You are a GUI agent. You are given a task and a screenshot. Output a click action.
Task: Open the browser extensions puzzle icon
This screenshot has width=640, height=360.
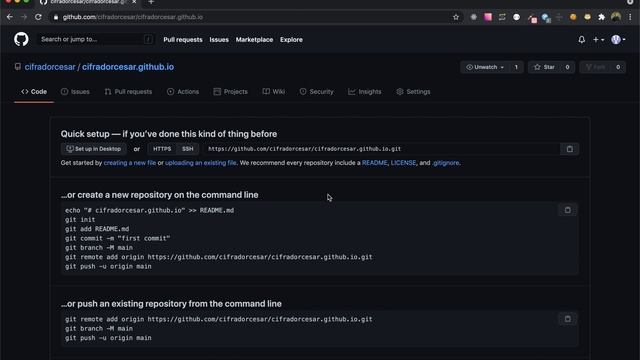601,17
